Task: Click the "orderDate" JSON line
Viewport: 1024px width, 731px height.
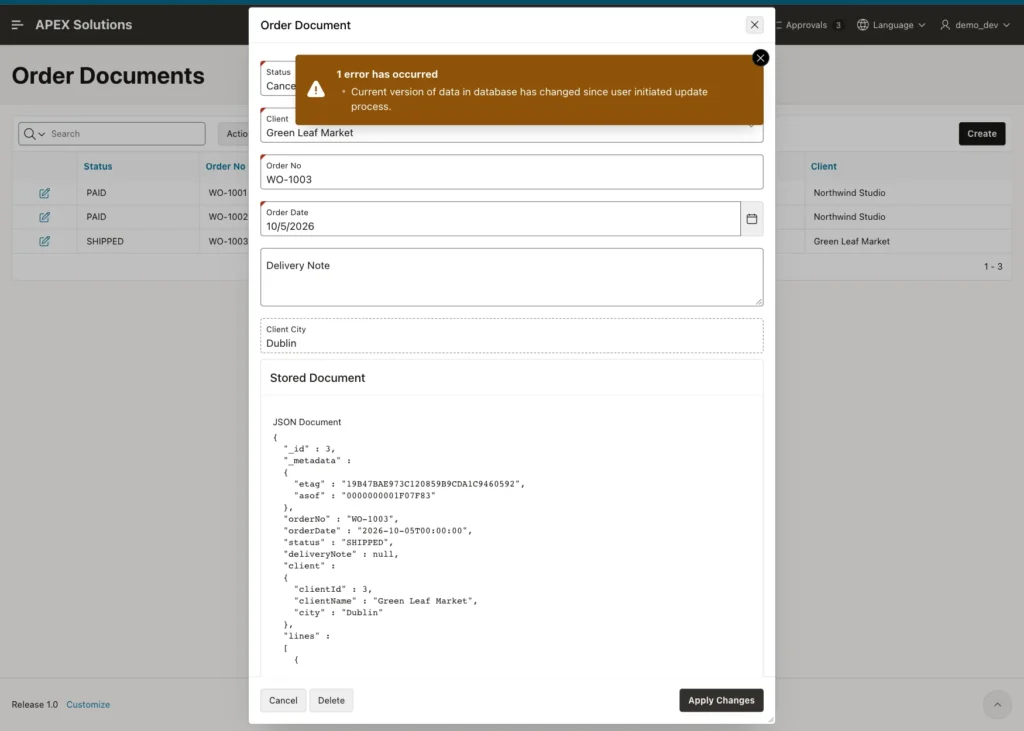Action: tap(377, 531)
